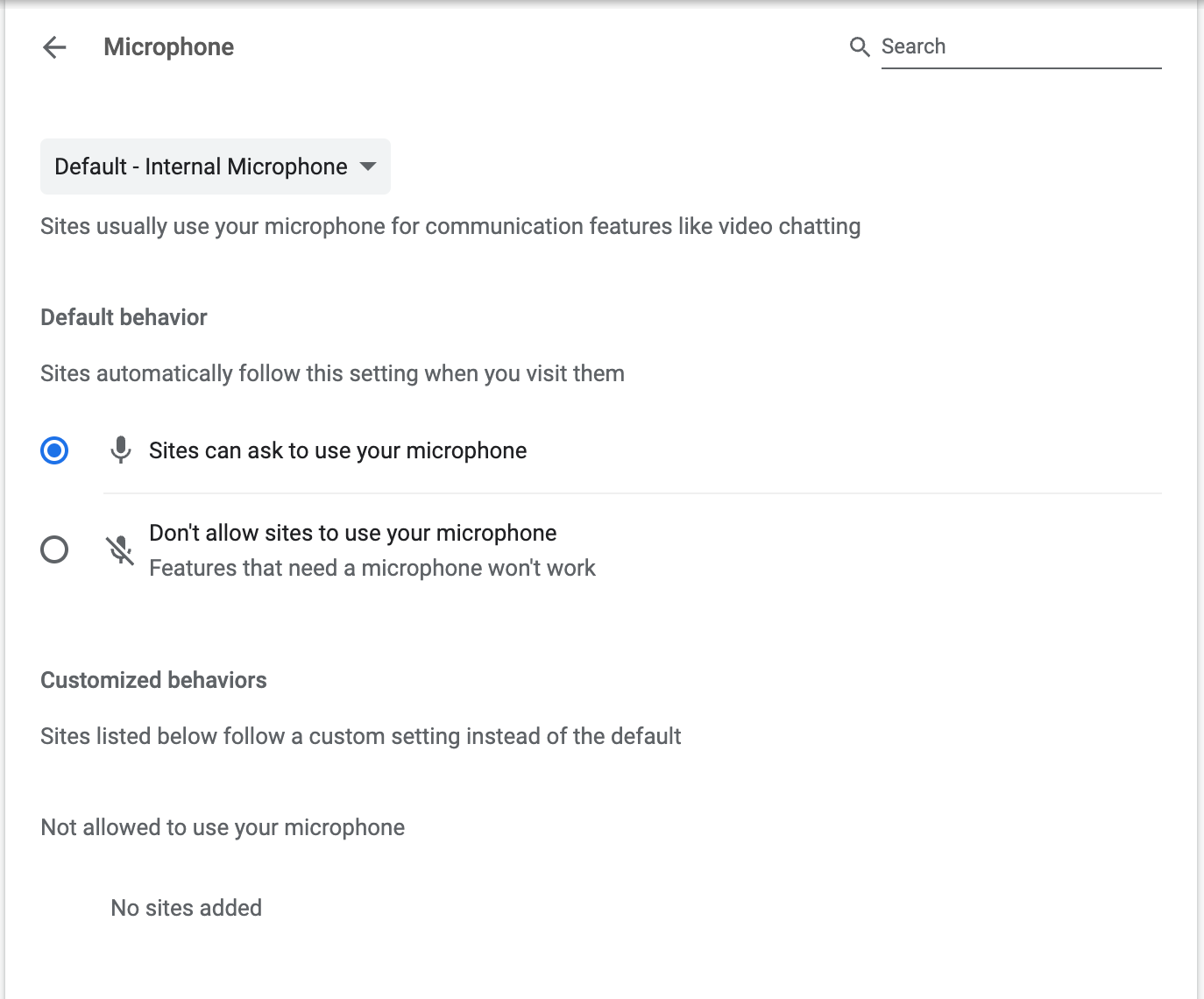
Task: Click the Sites can ask to use your microphone label
Action: point(337,450)
